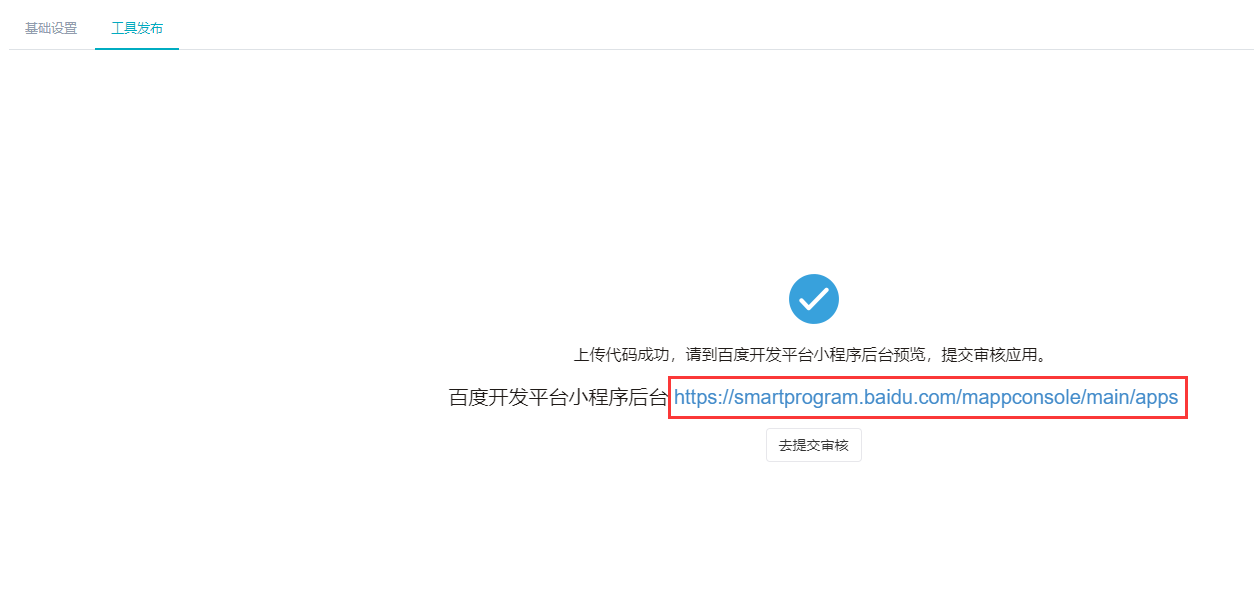Switch to the 基础设置 tab
Screen dimensions: 1254x610
[51, 28]
